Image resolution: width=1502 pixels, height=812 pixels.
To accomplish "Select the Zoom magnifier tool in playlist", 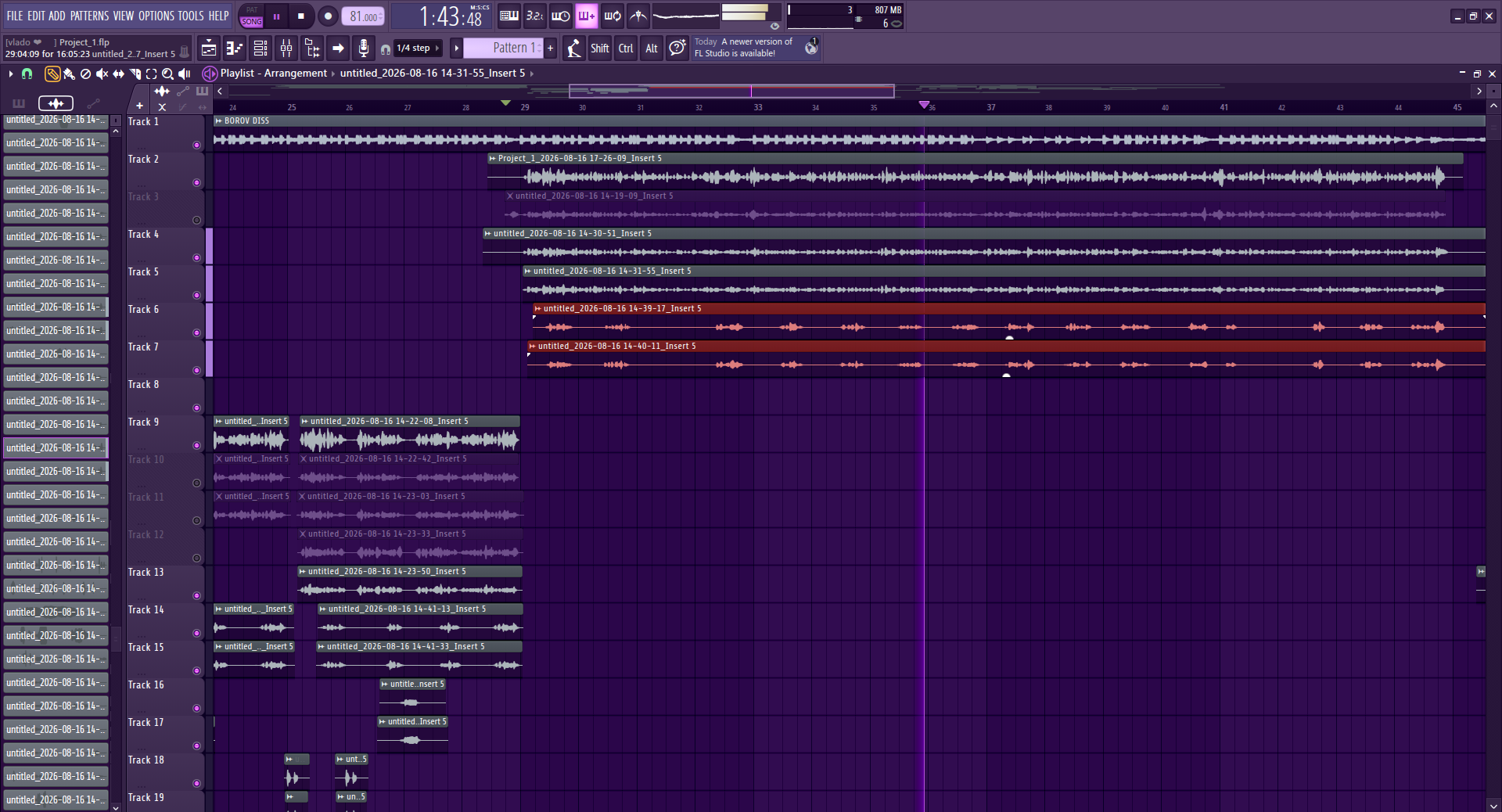I will coord(167,74).
